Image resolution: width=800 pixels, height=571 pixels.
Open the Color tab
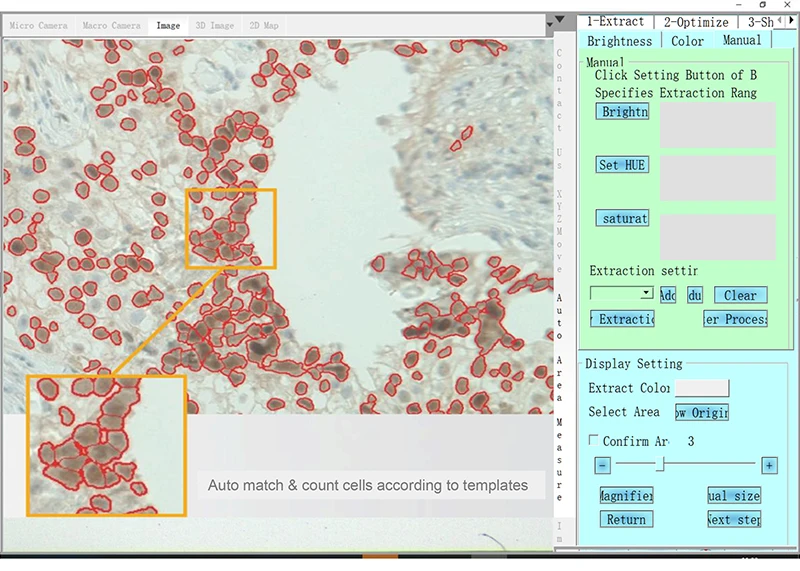point(687,41)
